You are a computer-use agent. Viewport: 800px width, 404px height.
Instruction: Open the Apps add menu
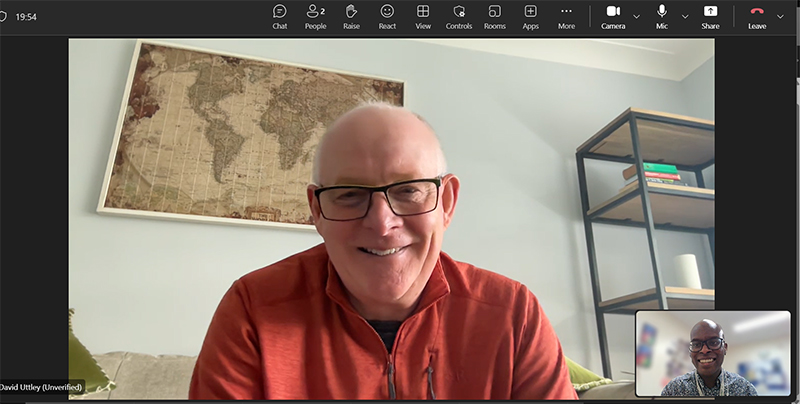530,16
